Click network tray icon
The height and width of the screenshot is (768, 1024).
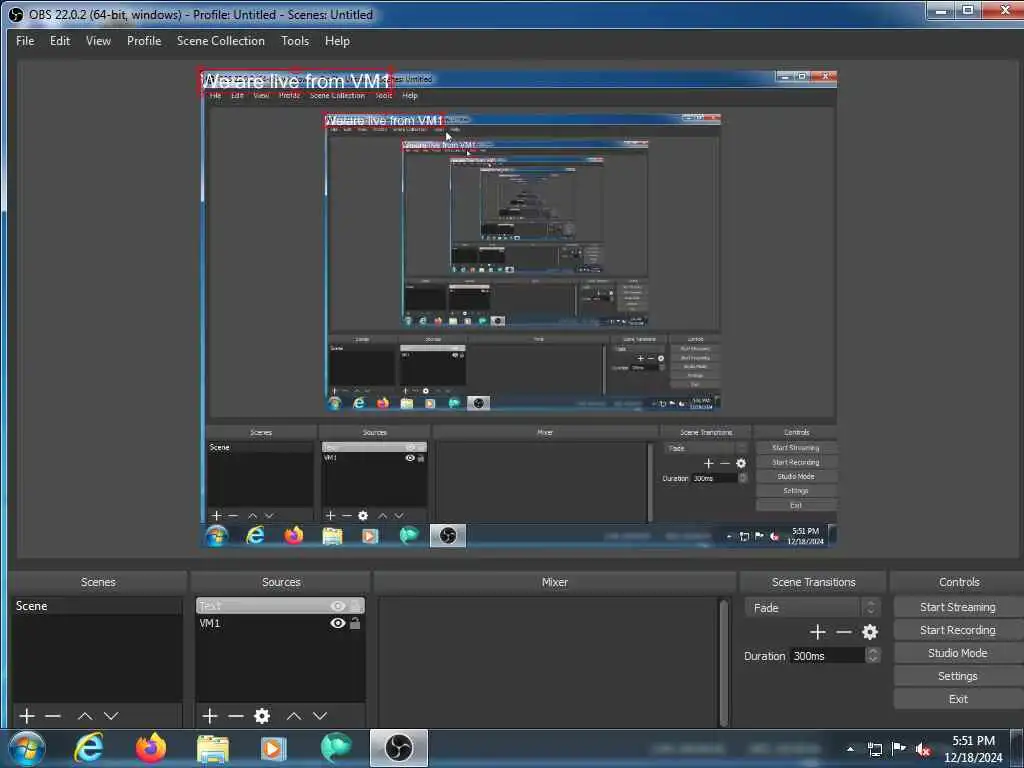875,749
